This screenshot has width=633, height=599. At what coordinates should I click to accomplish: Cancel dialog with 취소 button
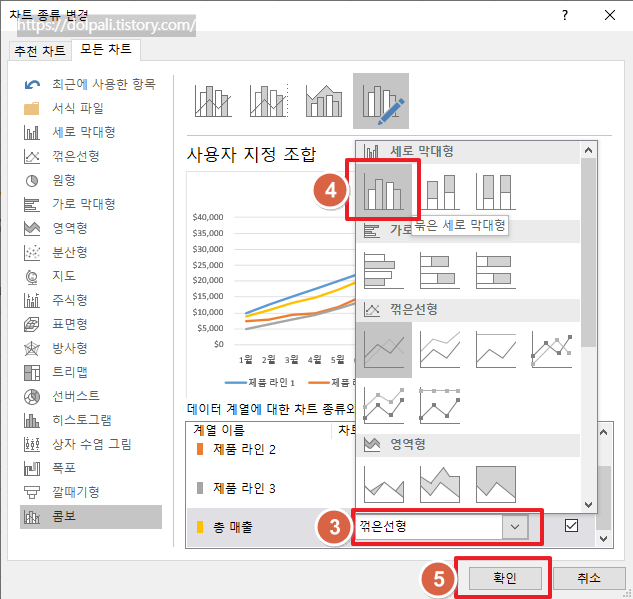(x=589, y=578)
